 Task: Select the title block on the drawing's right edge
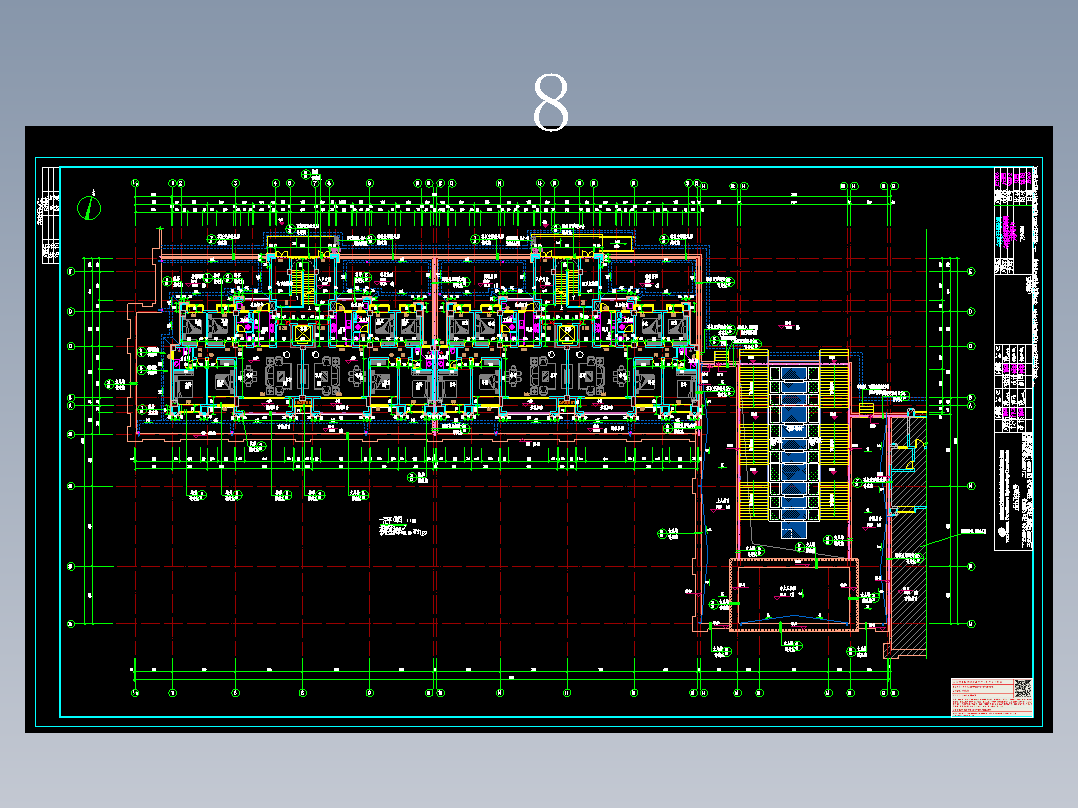1014,358
